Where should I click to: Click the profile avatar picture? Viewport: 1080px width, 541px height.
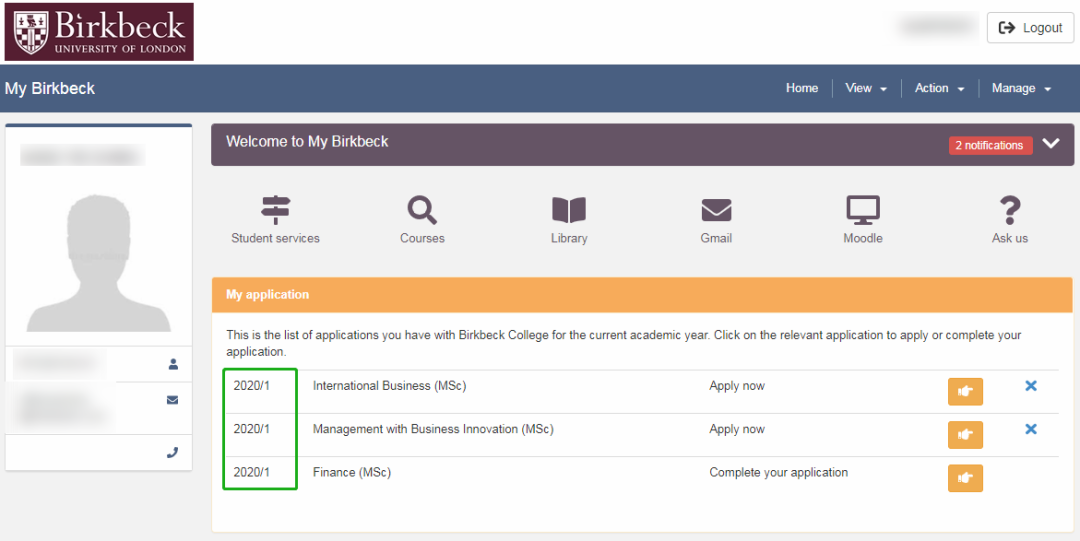pos(98,263)
